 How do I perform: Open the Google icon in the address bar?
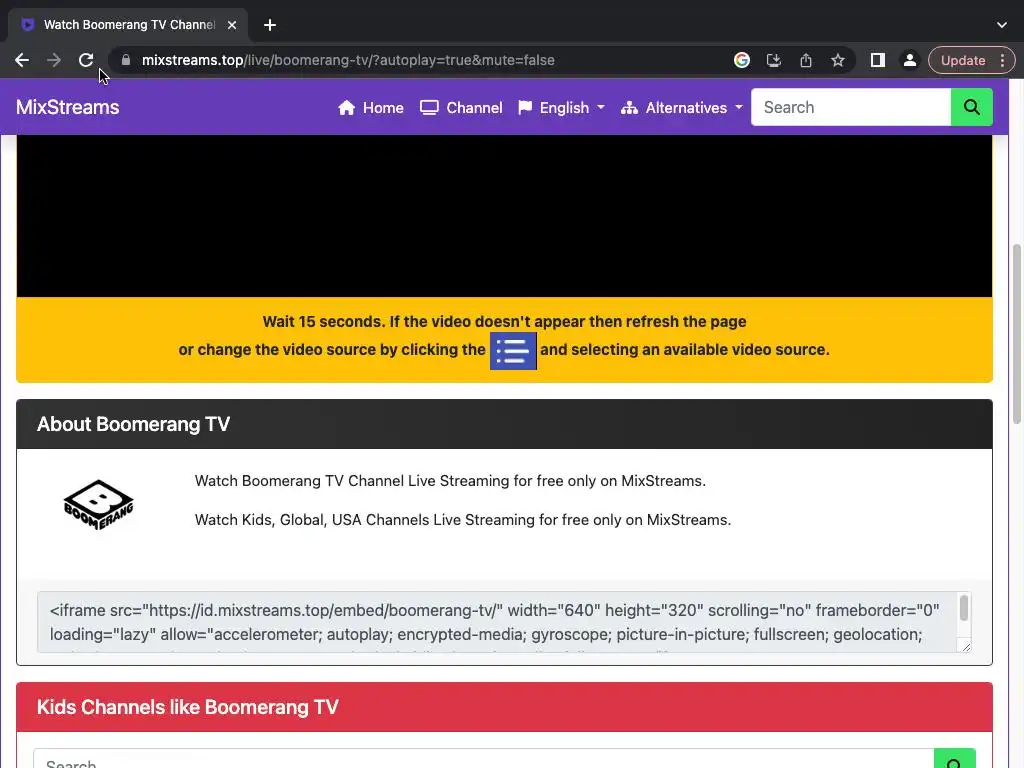742,60
